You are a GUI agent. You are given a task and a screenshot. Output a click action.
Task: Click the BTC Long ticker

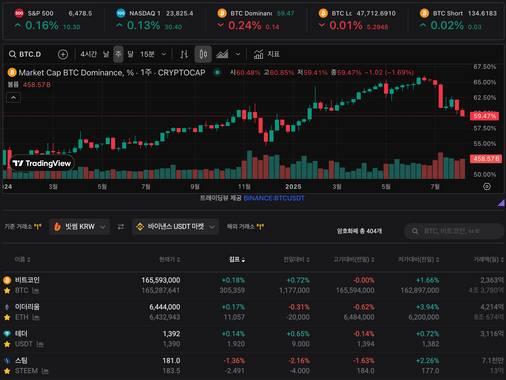coord(357,20)
